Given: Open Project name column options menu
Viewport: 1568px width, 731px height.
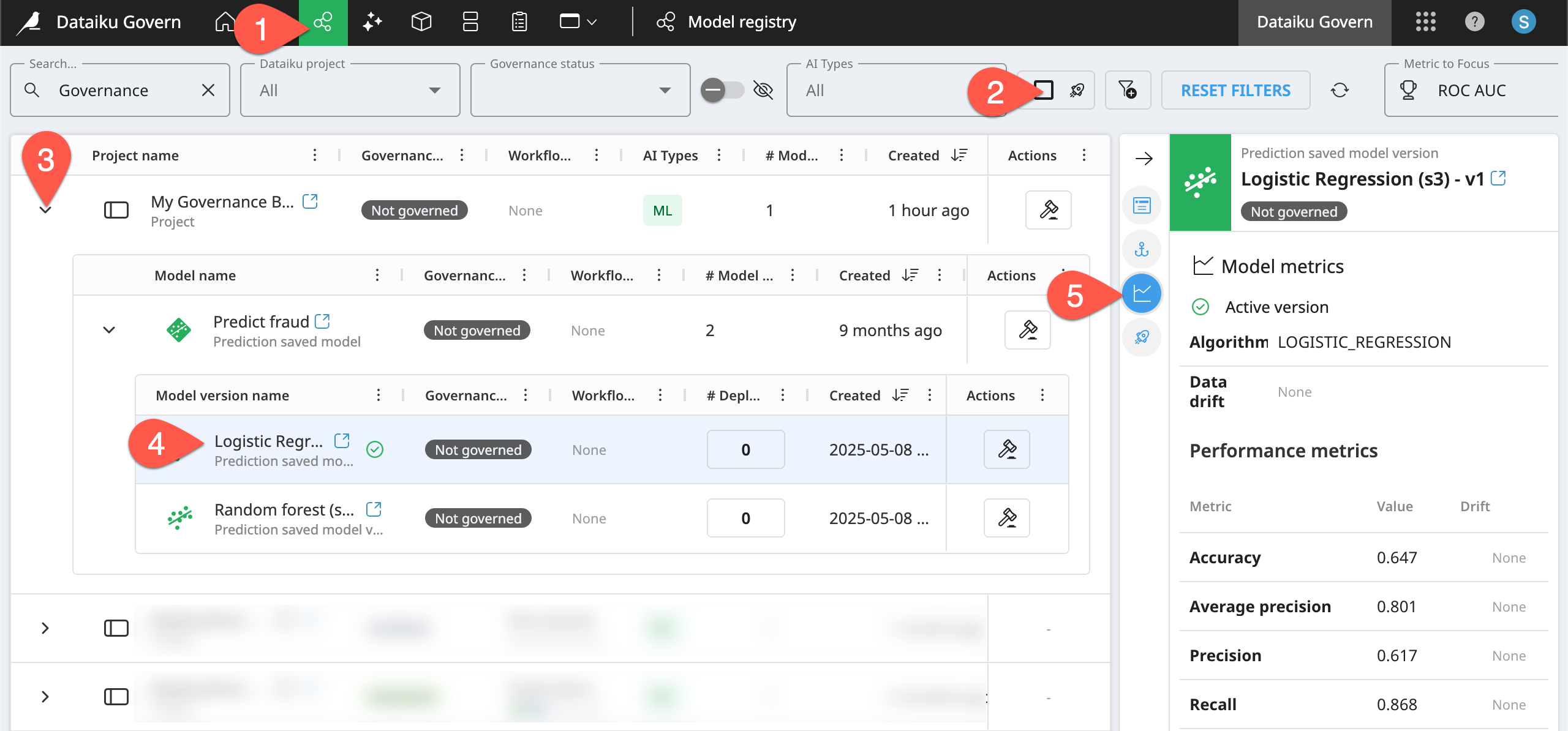Looking at the screenshot, I should [x=315, y=155].
